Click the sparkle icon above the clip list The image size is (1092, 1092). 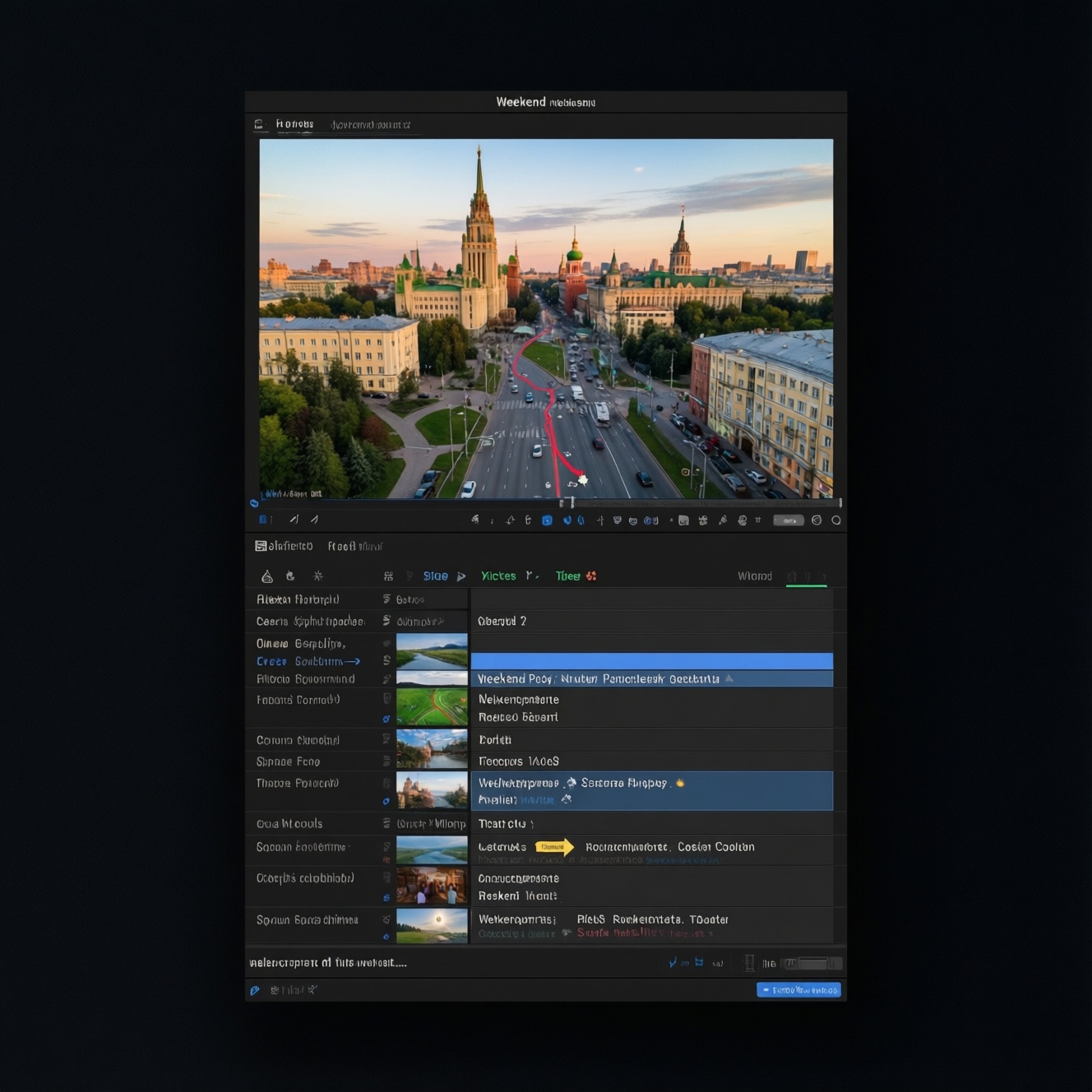(x=318, y=576)
